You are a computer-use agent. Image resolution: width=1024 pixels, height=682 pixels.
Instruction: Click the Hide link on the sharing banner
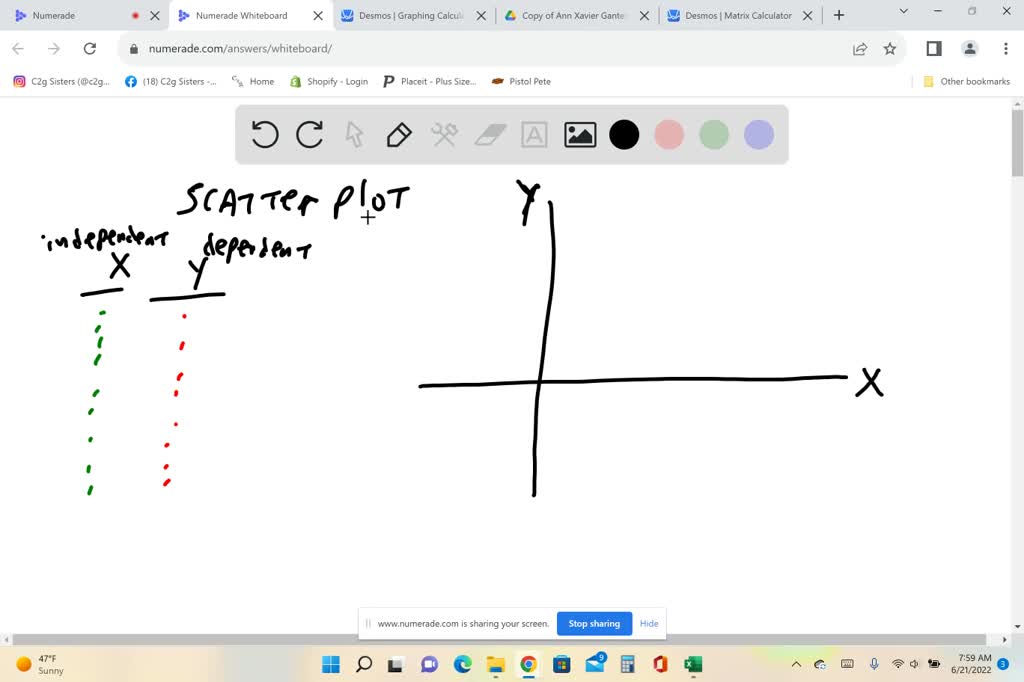click(648, 623)
